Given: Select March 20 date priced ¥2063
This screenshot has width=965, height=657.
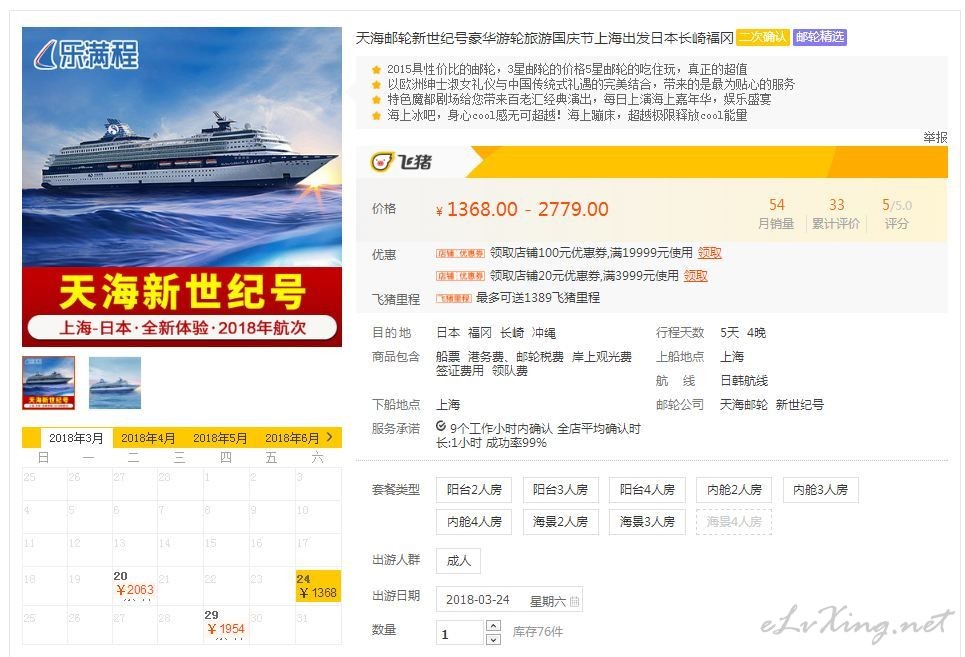Looking at the screenshot, I should point(135,586).
